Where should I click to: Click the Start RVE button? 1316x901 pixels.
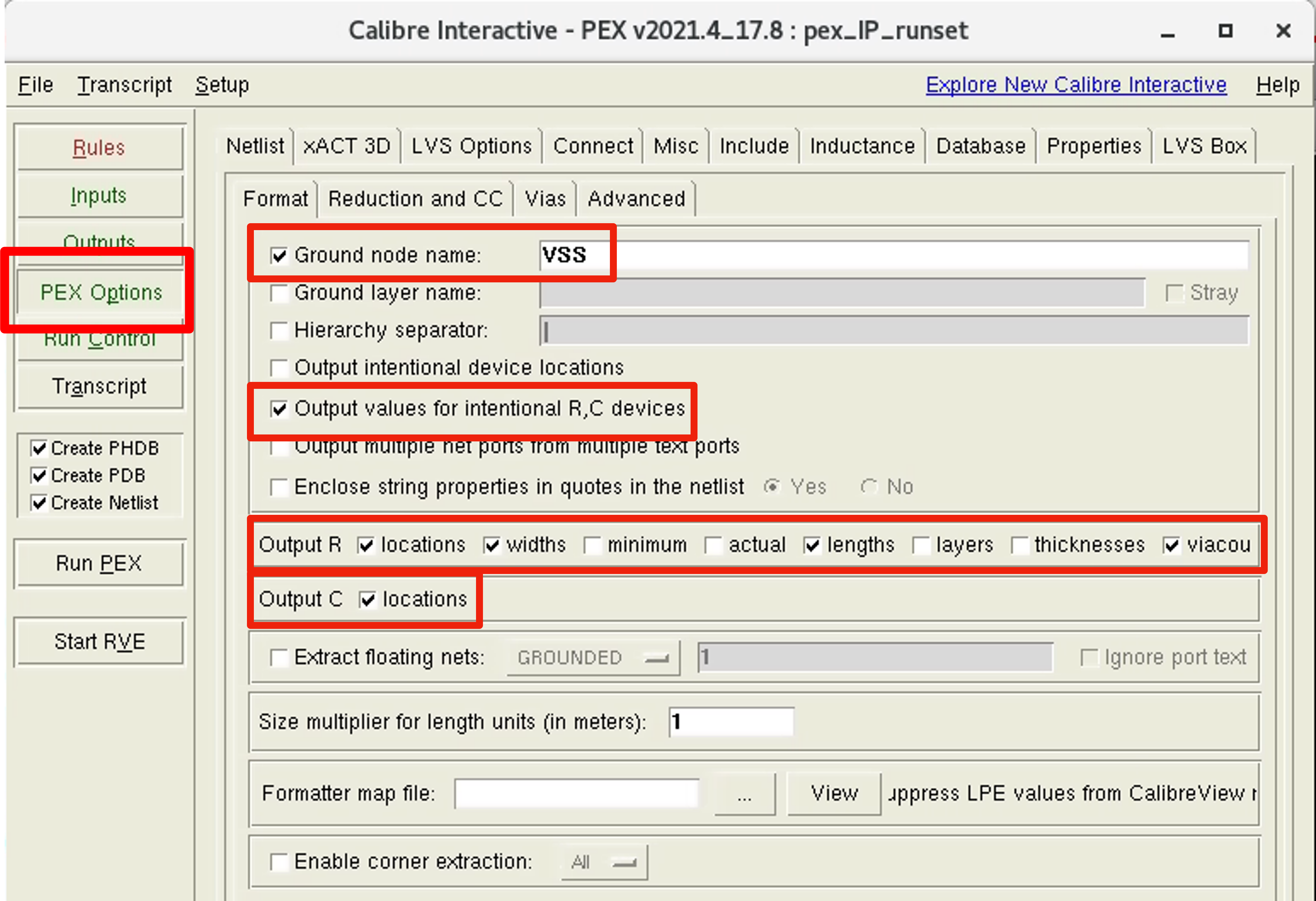[99, 641]
